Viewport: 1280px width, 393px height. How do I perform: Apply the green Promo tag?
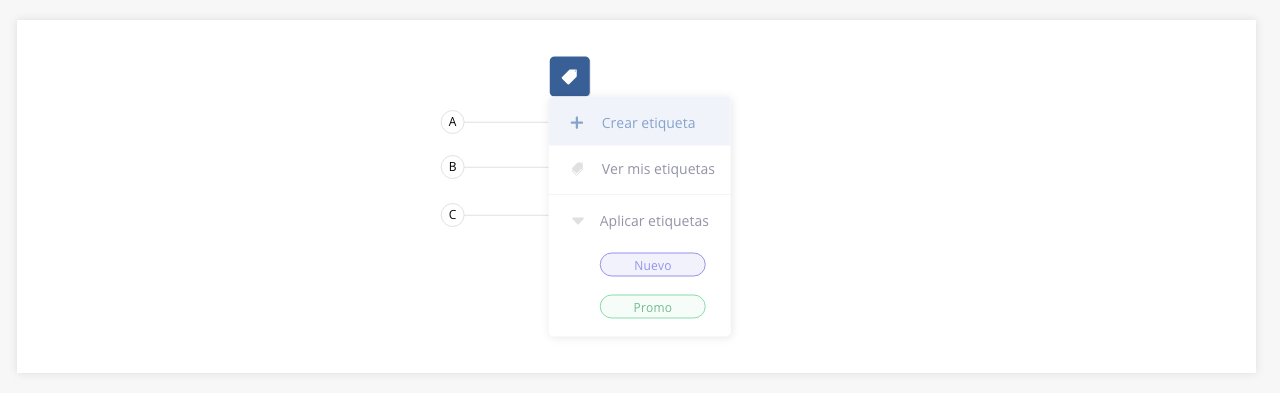point(652,307)
